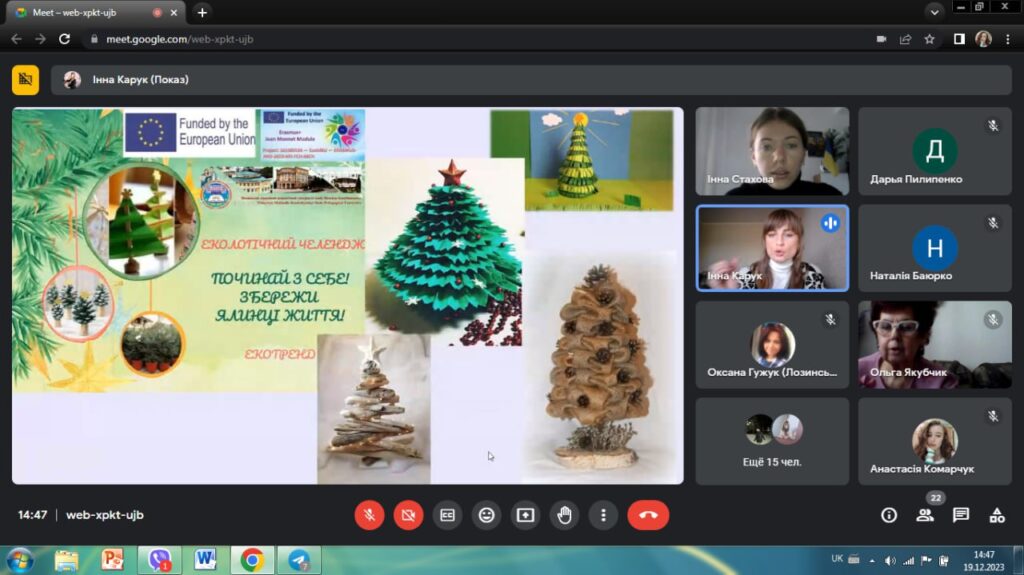The image size is (1024, 575).
Task: Click the shared presentation slide
Action: click(347, 295)
